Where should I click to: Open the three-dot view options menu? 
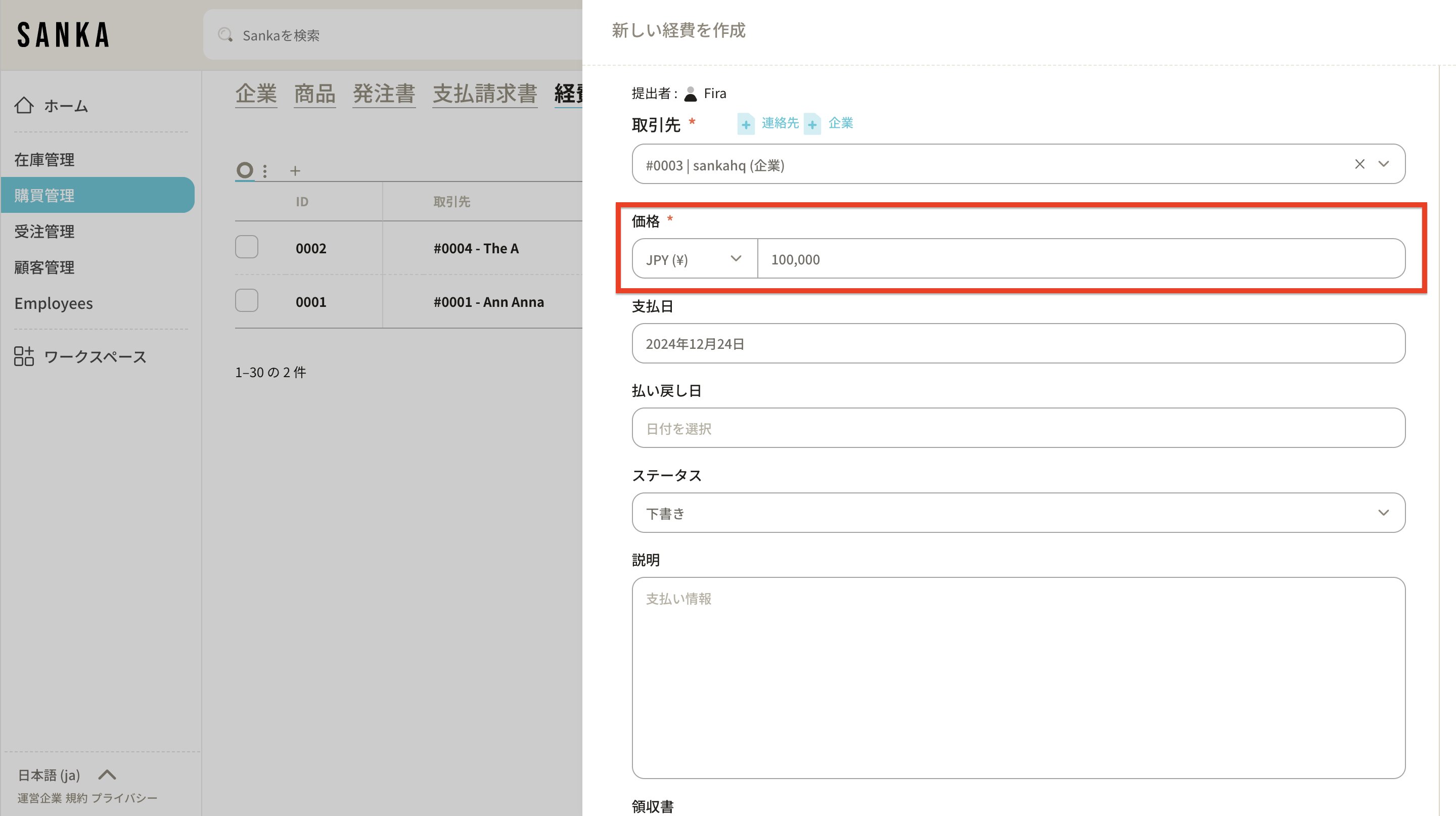coord(265,171)
